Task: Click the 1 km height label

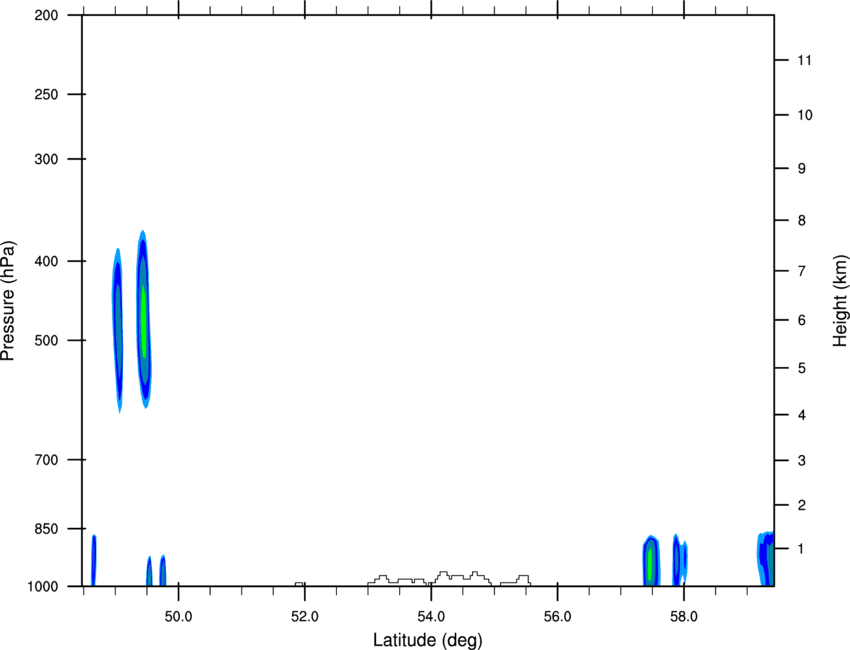Action: (802, 549)
